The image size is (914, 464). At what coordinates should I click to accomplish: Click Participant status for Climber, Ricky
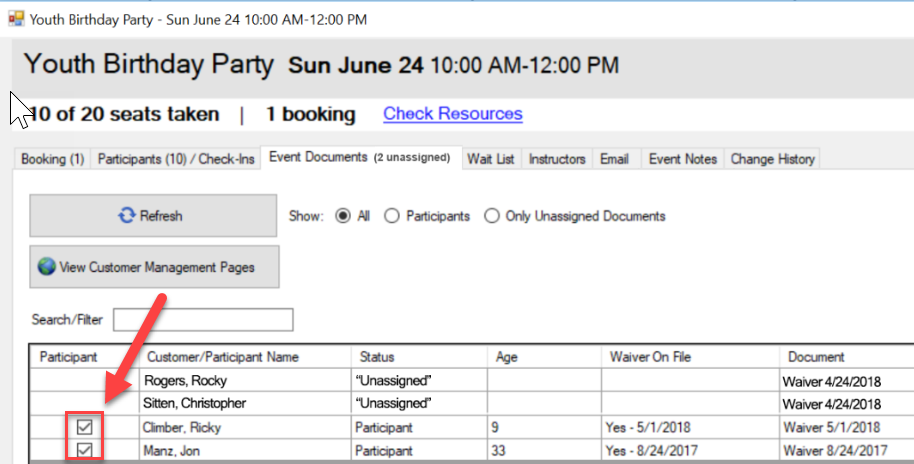[384, 428]
